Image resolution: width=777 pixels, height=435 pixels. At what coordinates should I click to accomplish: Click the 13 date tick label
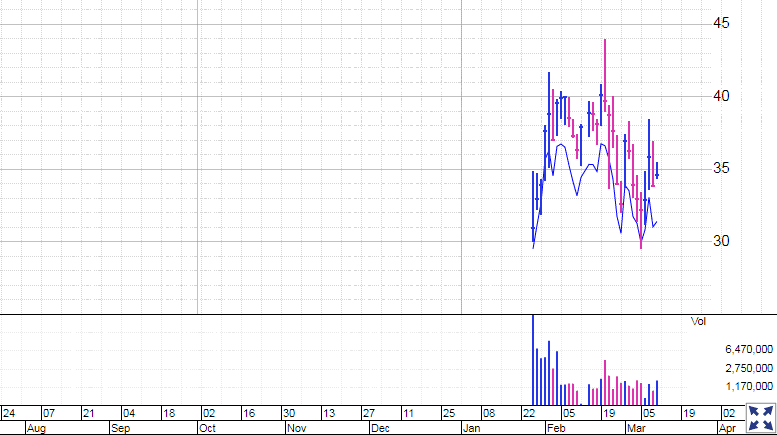[329, 413]
